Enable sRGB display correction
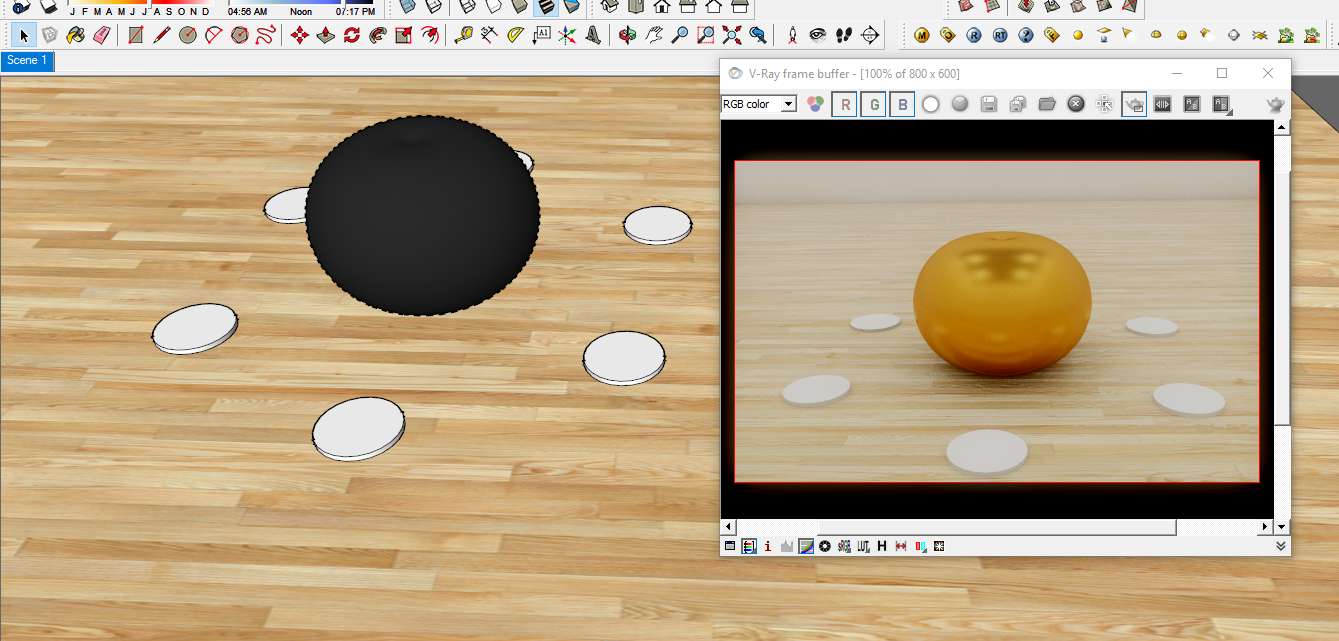The width and height of the screenshot is (1339, 641). (844, 546)
